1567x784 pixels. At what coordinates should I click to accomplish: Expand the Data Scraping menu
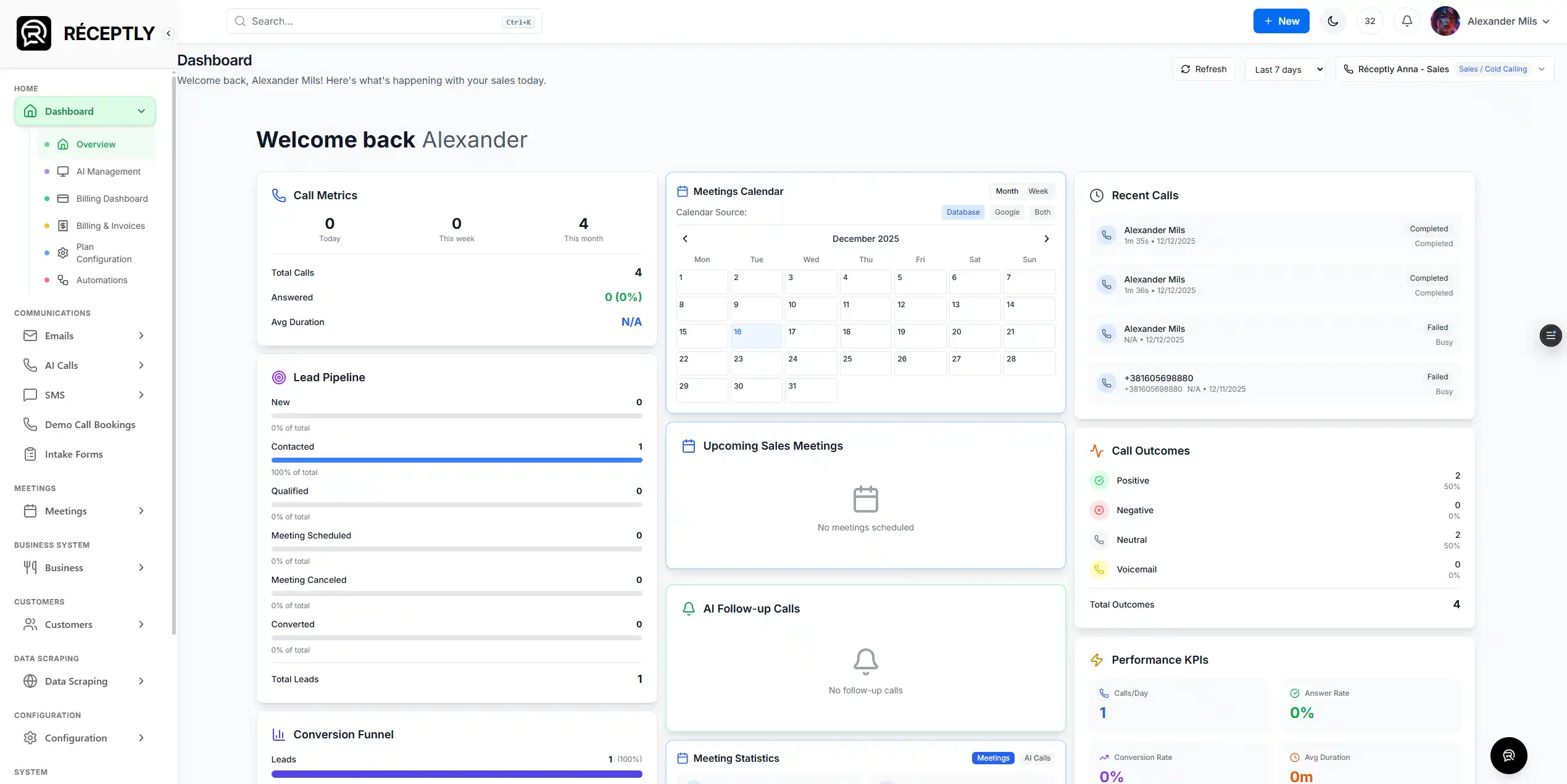pyautogui.click(x=85, y=681)
